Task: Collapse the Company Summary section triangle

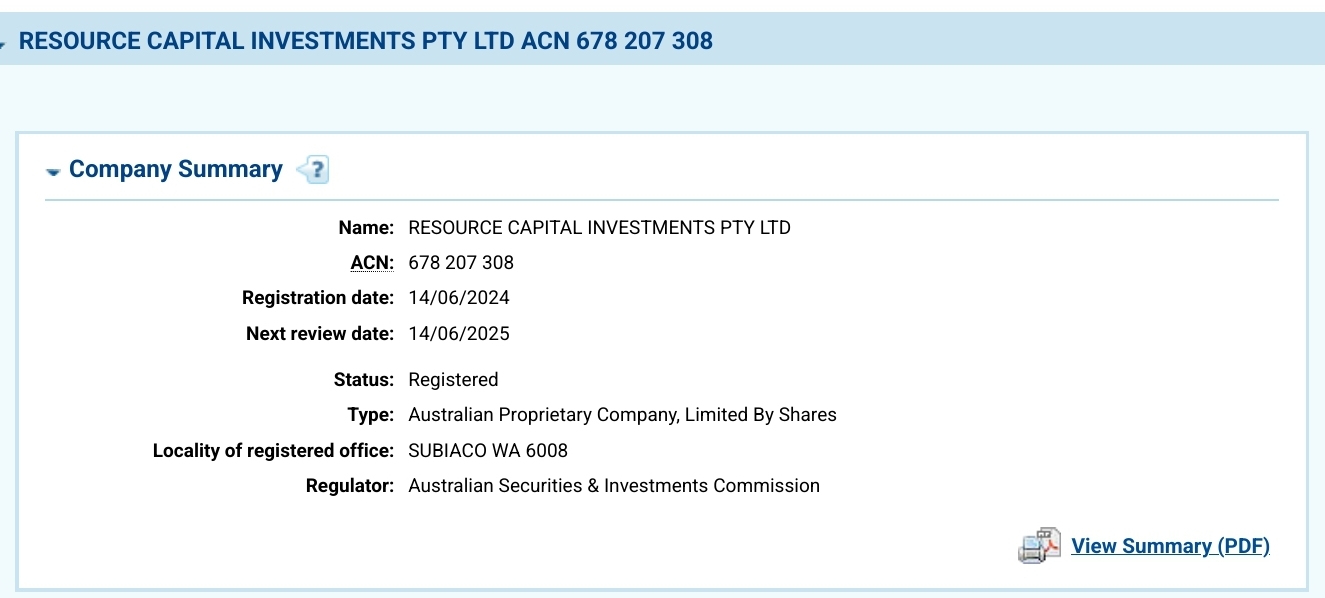Action: tap(53, 172)
